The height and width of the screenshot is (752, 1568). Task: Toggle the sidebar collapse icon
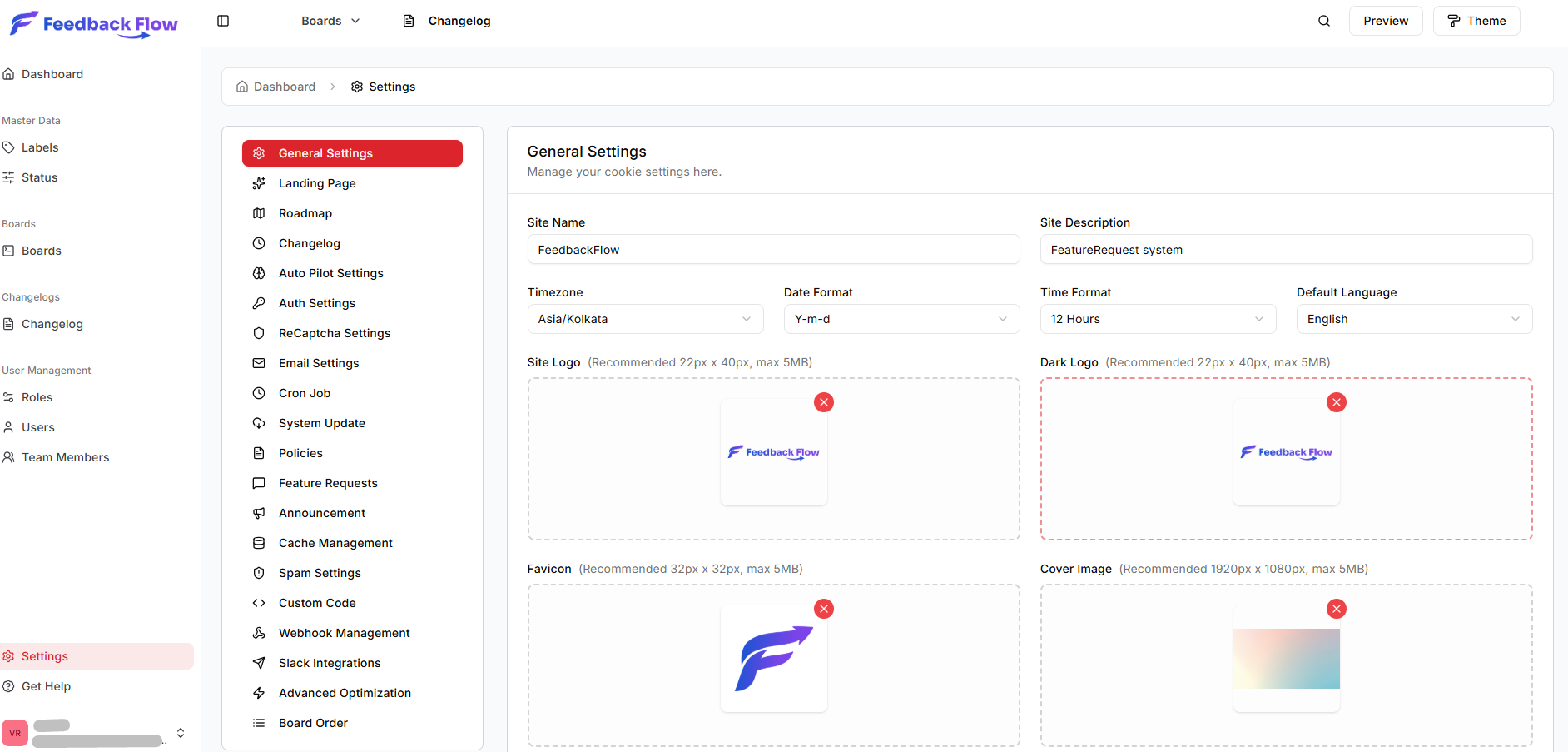223,21
